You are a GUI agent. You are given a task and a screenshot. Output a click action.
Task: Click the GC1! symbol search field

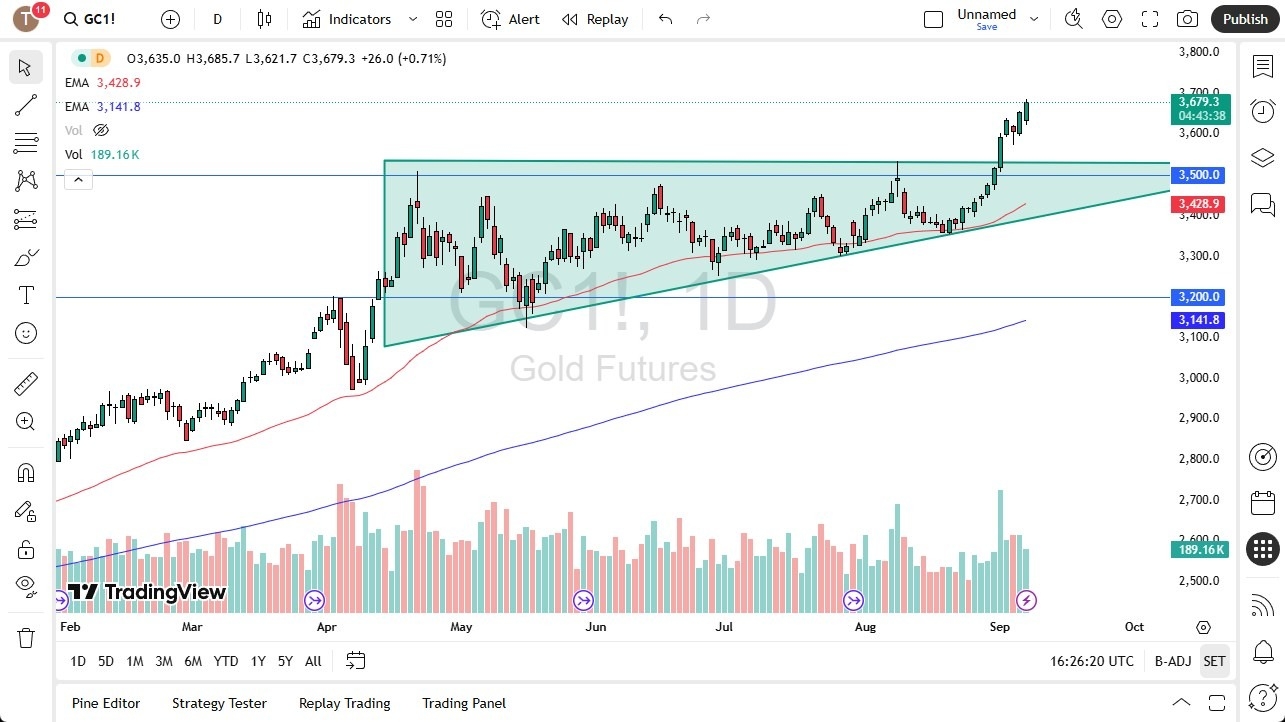point(90,18)
